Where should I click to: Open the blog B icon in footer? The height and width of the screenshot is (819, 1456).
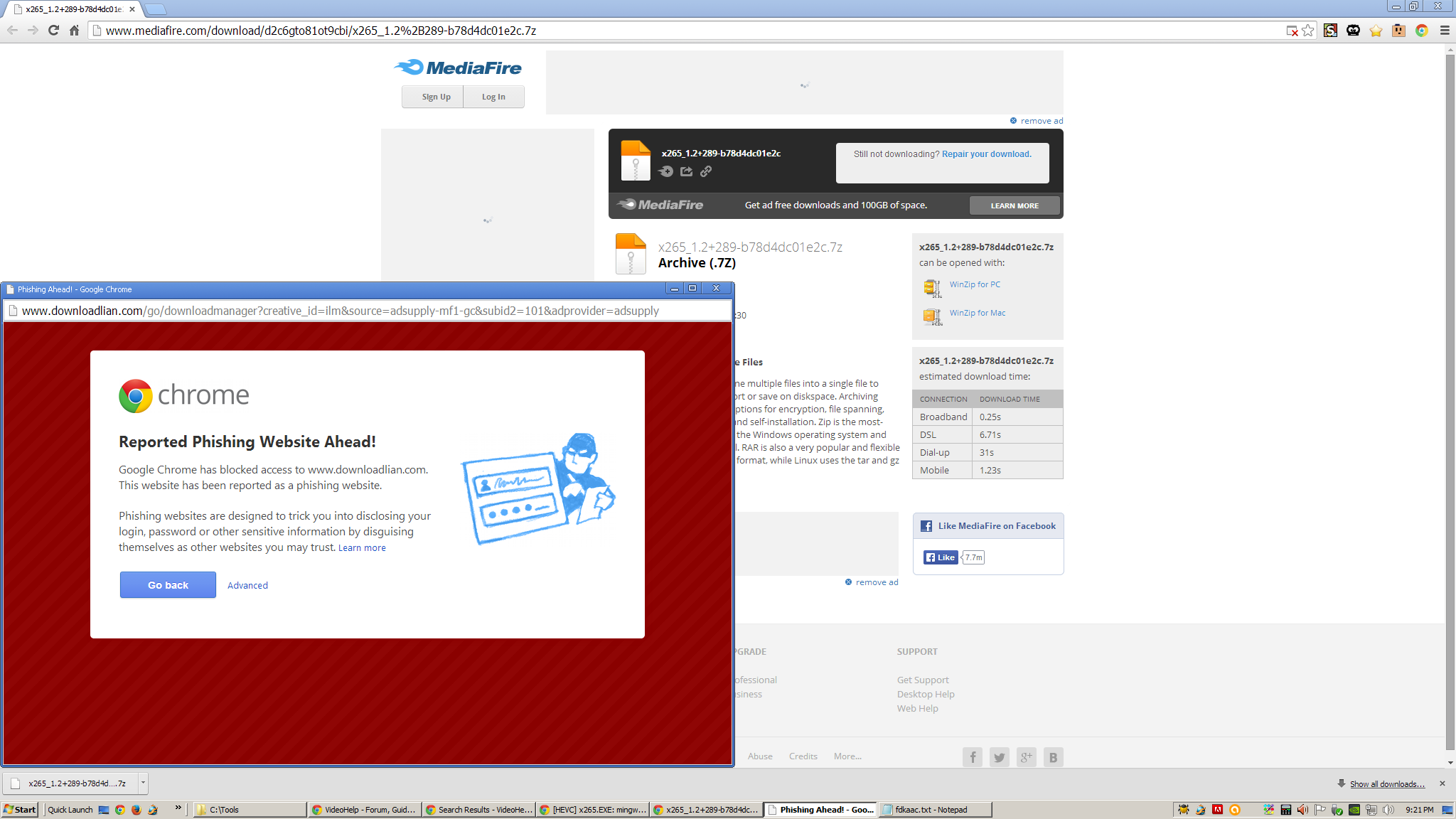pyautogui.click(x=1053, y=757)
